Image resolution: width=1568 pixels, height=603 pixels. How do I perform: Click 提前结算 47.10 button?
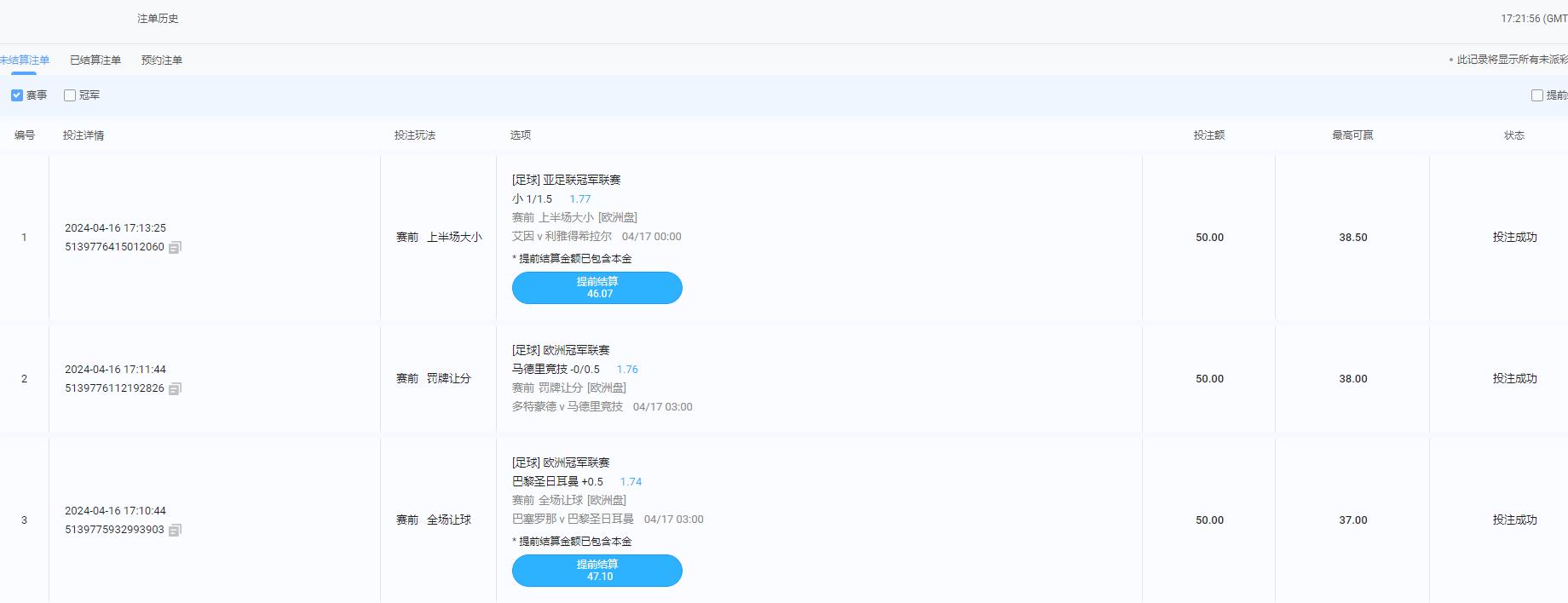pos(597,571)
